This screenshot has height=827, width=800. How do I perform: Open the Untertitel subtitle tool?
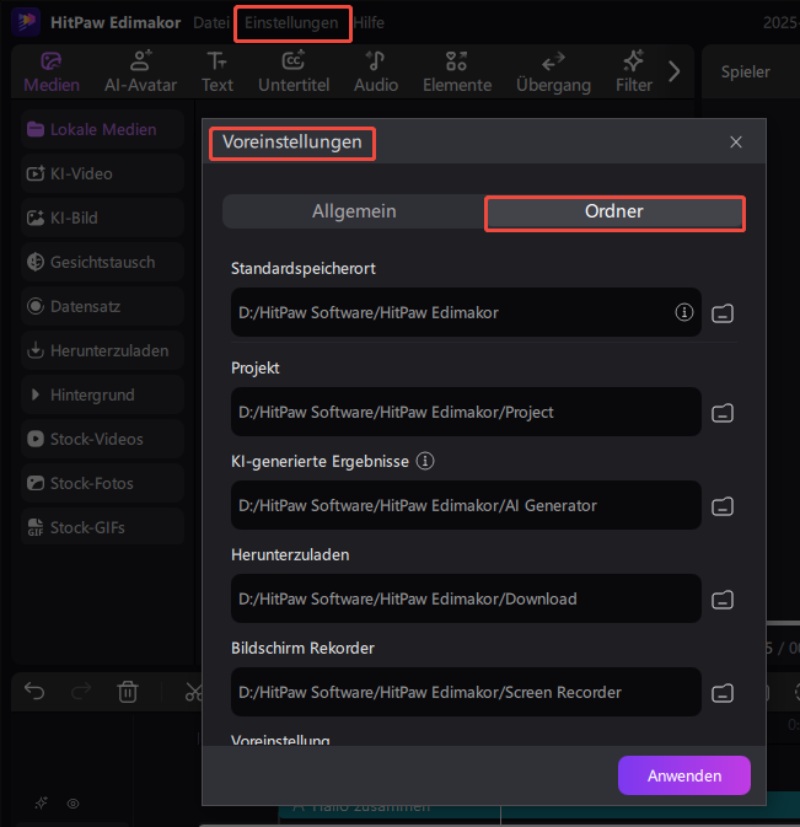[293, 72]
